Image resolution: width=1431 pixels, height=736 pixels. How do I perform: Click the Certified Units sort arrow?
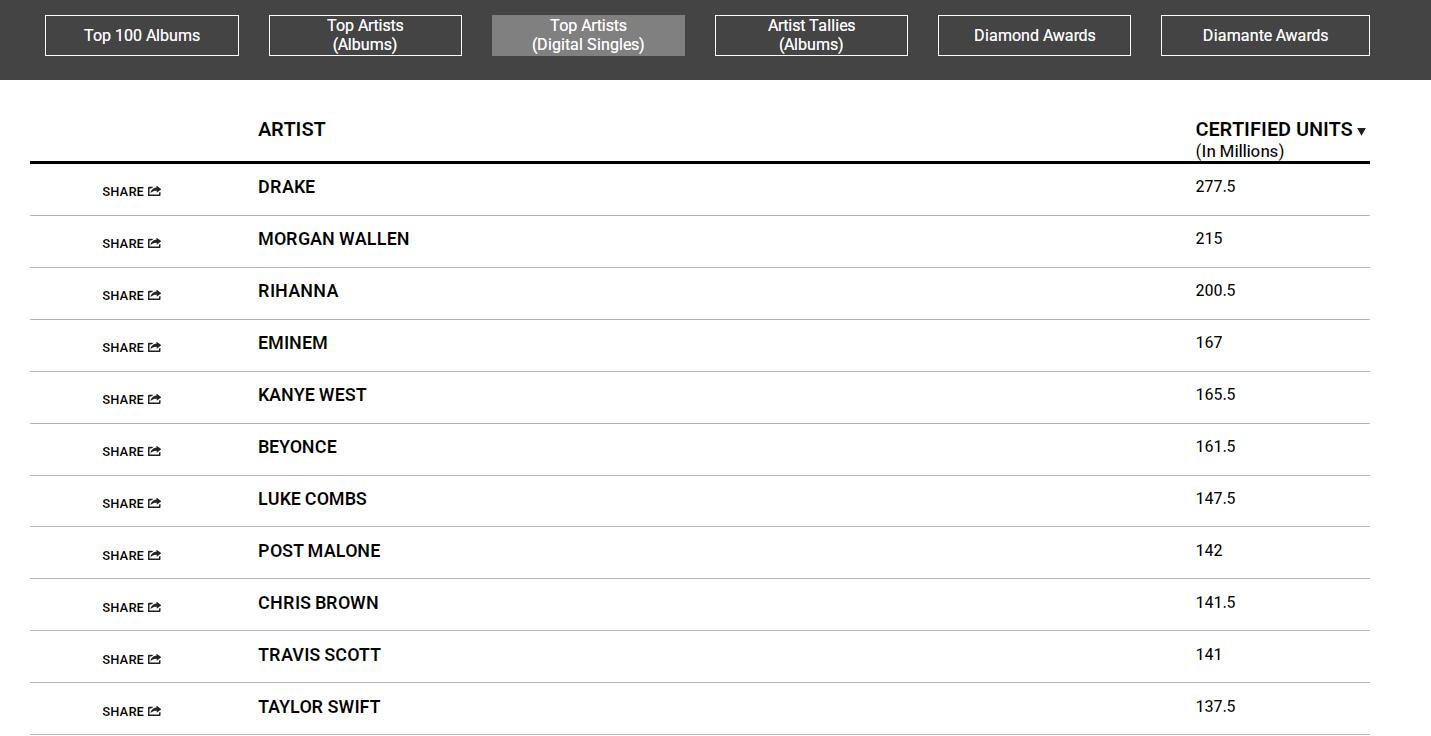[1361, 131]
